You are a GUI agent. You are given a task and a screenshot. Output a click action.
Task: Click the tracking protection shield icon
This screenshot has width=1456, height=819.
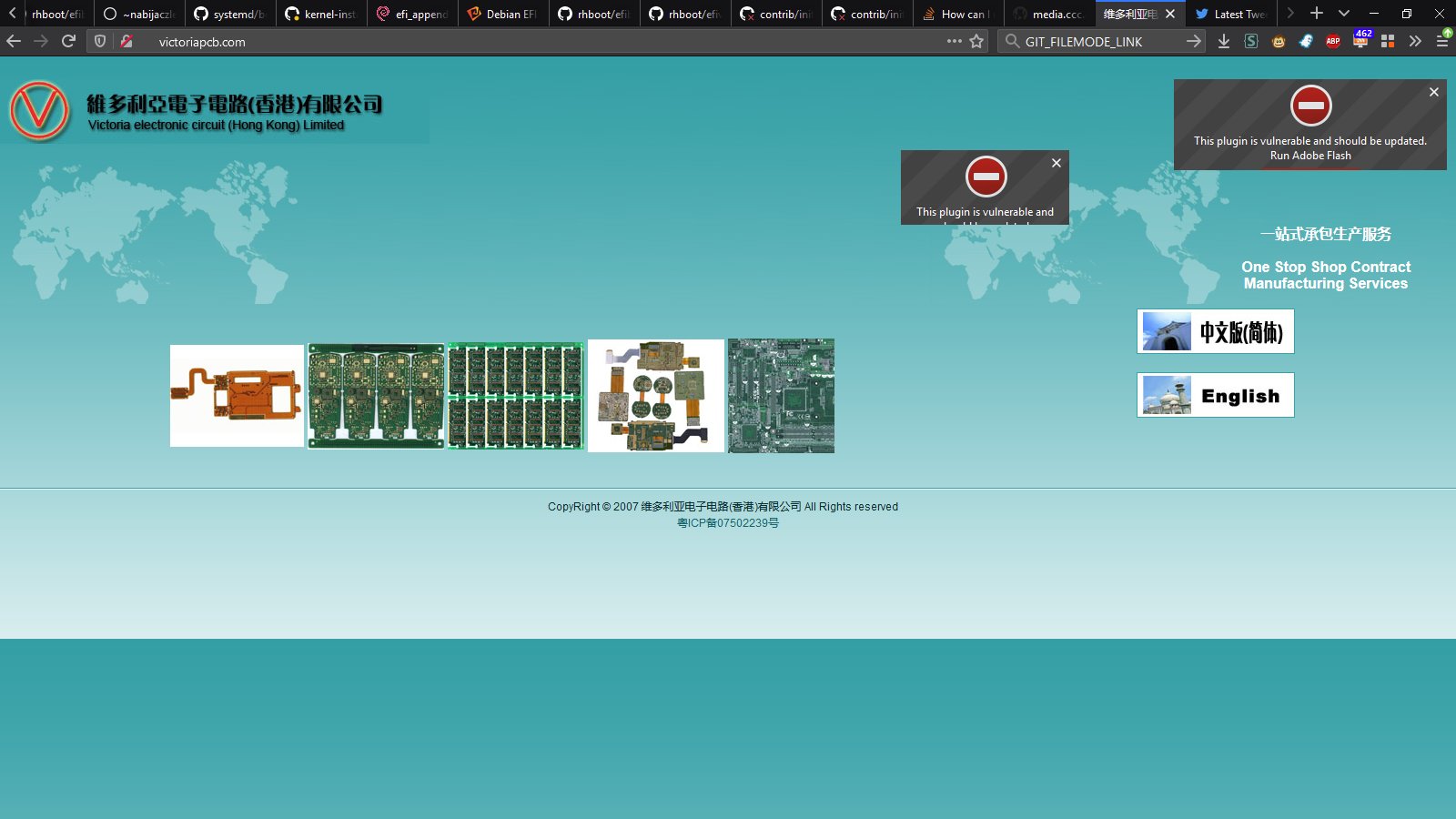[100, 41]
